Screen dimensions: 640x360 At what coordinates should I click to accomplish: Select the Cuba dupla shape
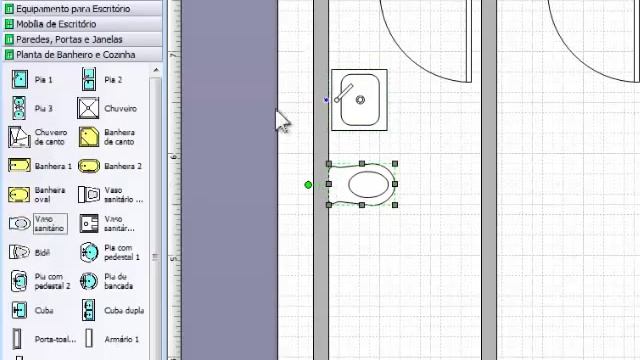[x=113, y=310]
